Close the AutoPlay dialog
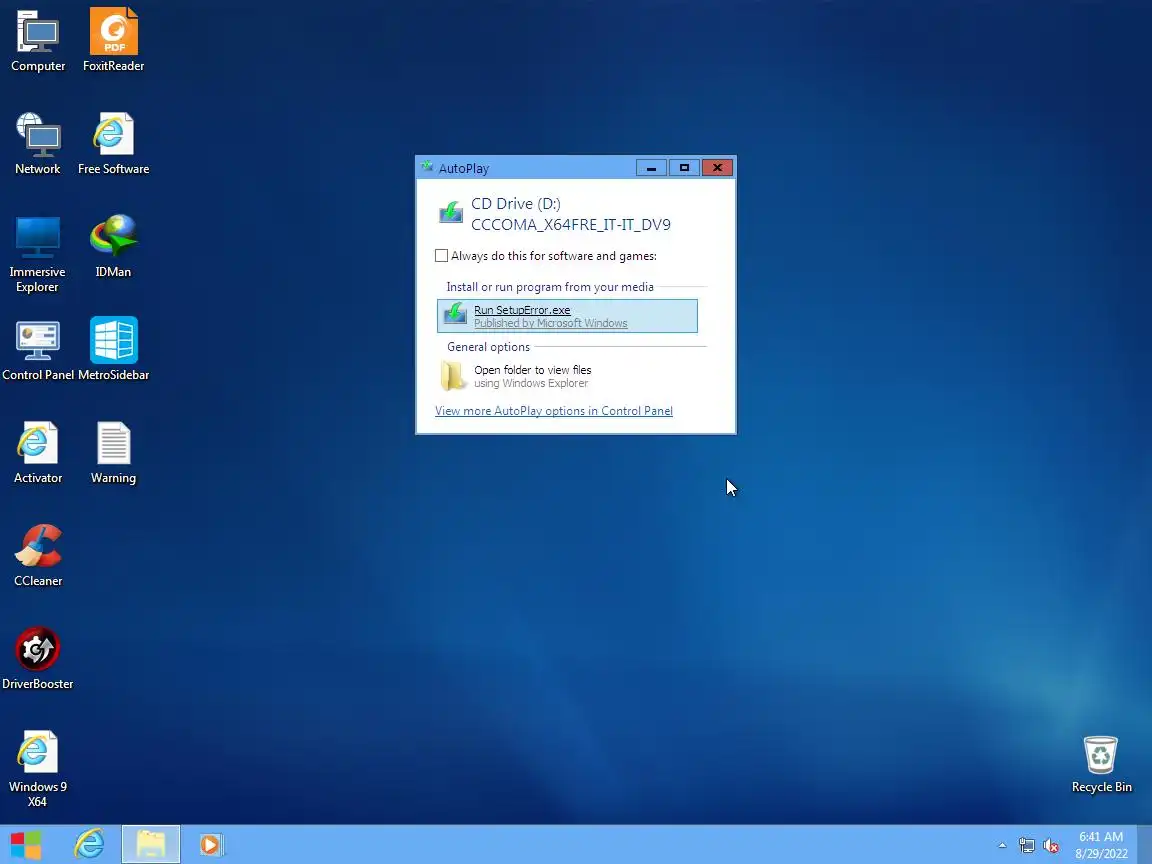This screenshot has width=1152, height=864. [x=717, y=168]
